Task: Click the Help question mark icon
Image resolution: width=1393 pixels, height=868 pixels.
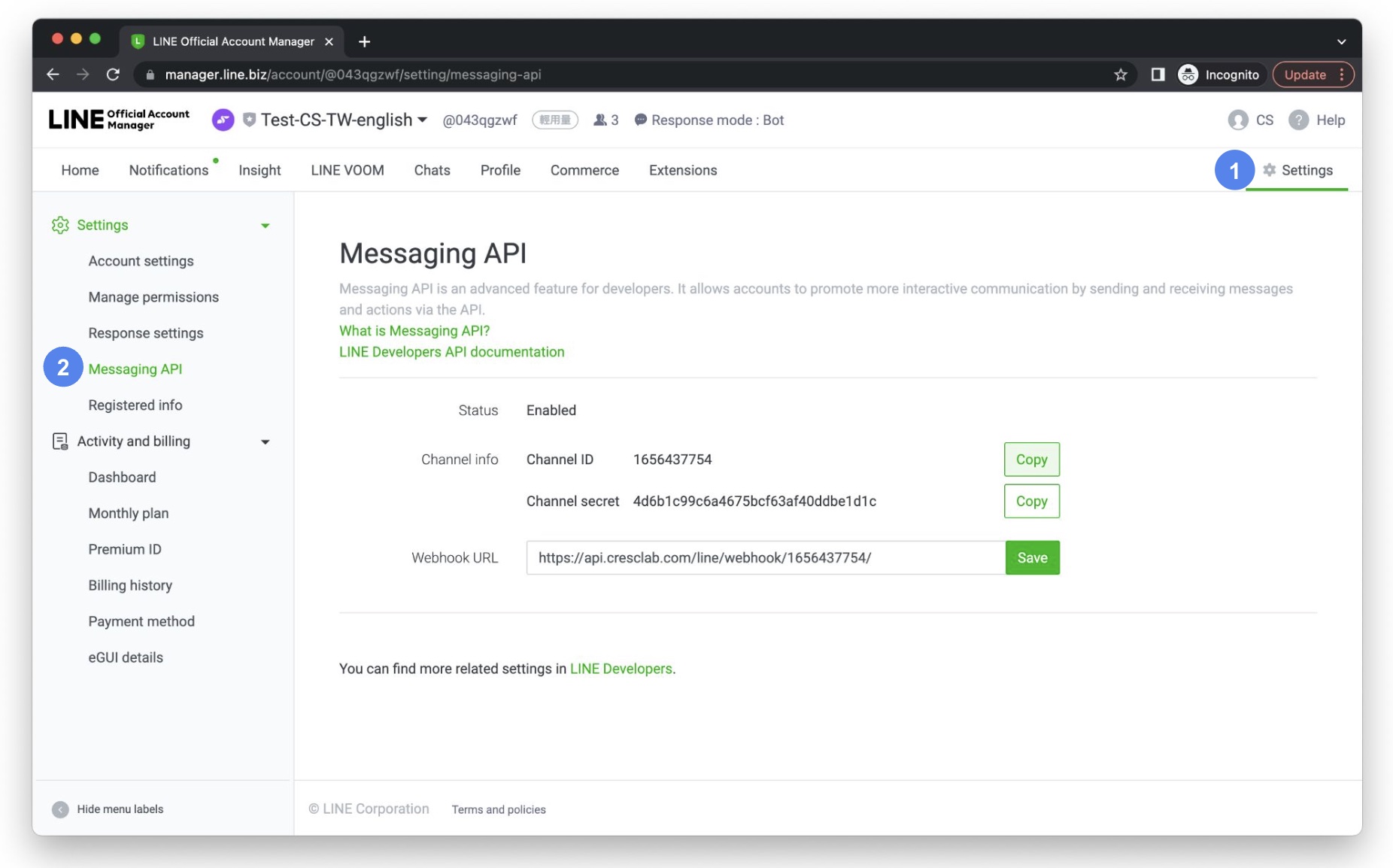Action: point(1297,120)
